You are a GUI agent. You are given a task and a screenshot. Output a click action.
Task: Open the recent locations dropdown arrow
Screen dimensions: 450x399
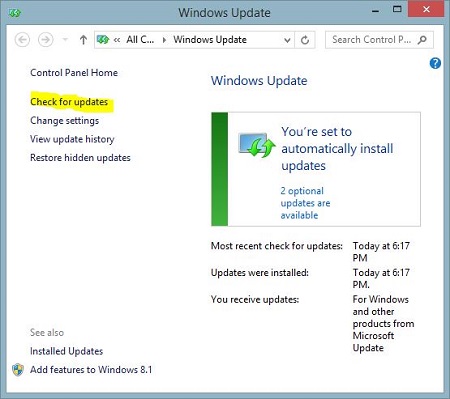tap(65, 40)
